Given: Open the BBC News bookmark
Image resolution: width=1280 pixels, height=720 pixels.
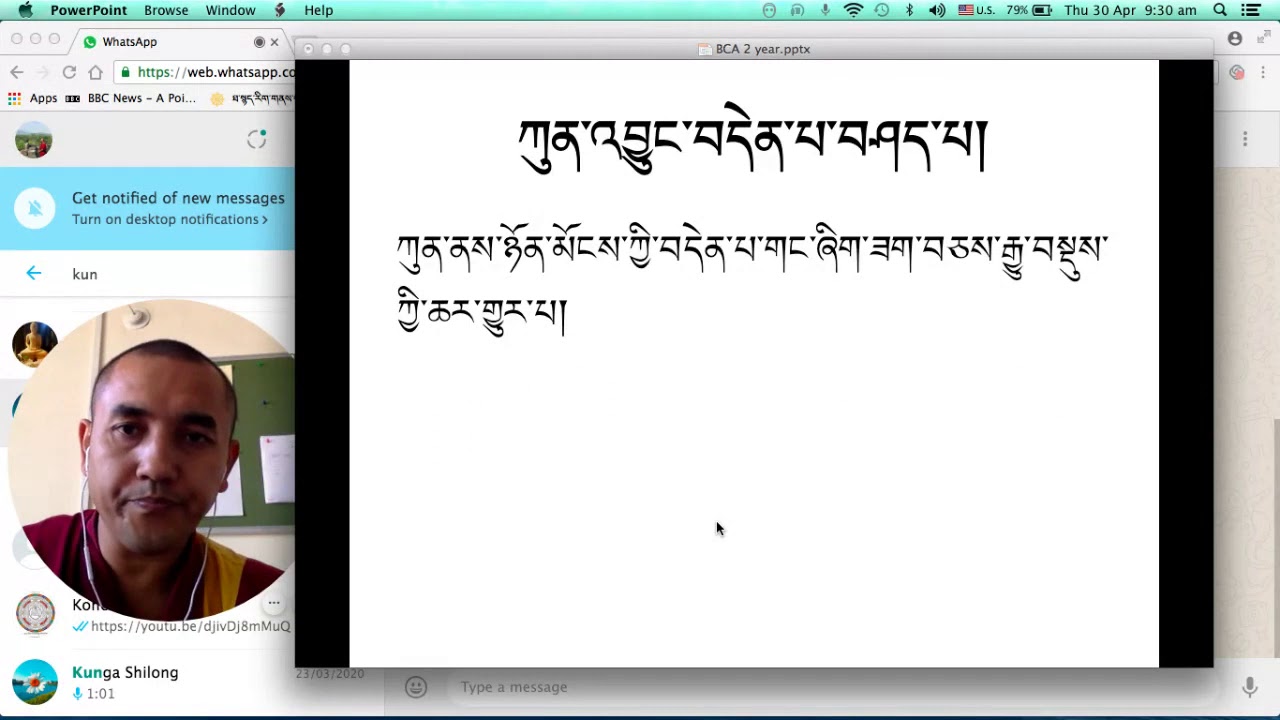Looking at the screenshot, I should [131, 98].
